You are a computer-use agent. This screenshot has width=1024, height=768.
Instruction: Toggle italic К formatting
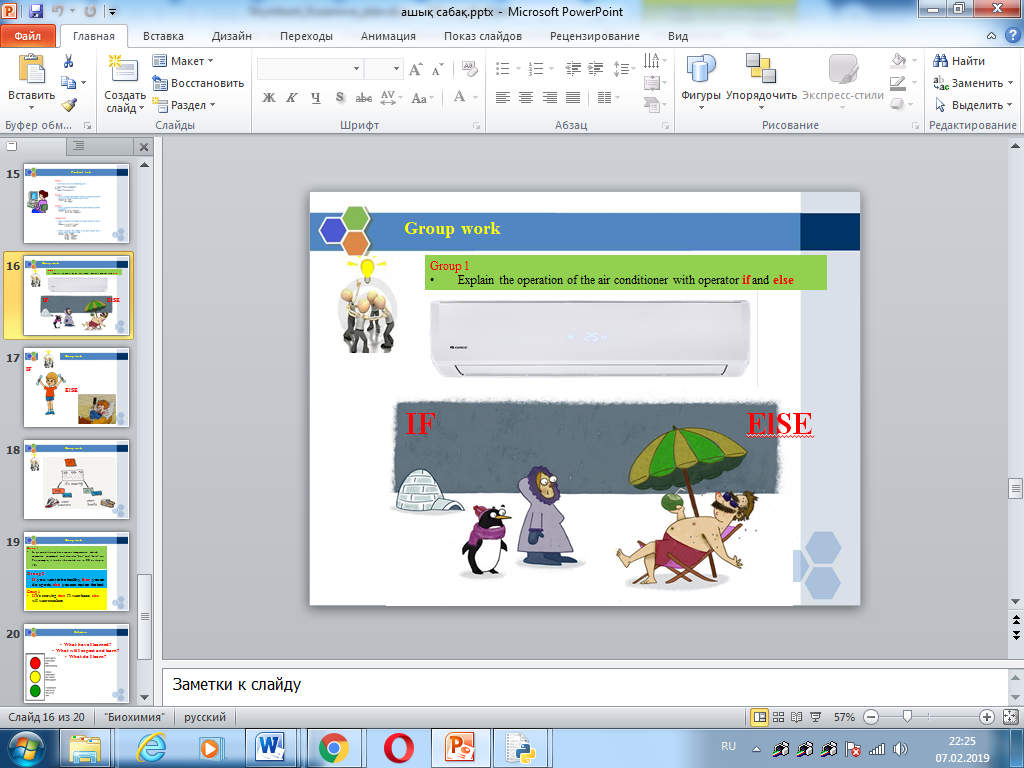click(x=292, y=97)
